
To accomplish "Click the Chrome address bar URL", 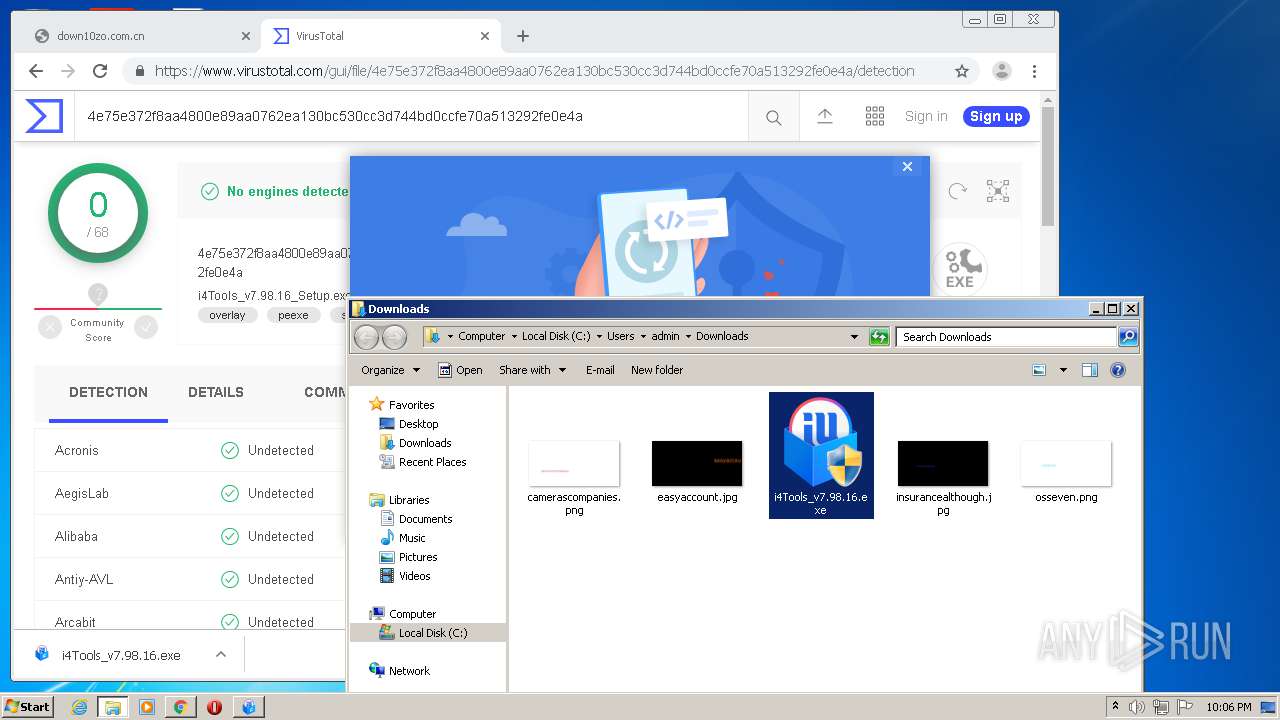I will coord(534,71).
